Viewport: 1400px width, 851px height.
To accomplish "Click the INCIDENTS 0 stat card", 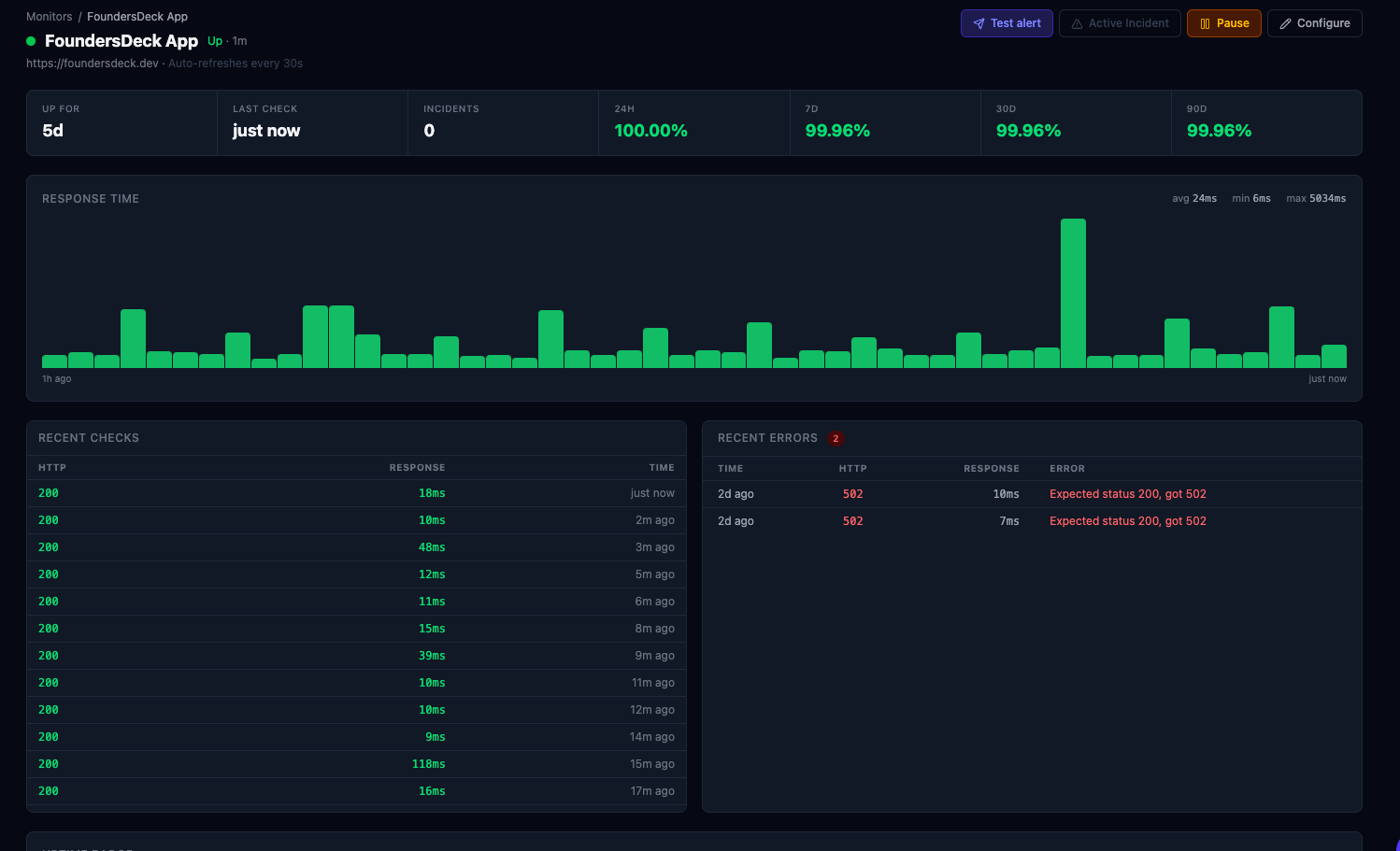I will (504, 122).
